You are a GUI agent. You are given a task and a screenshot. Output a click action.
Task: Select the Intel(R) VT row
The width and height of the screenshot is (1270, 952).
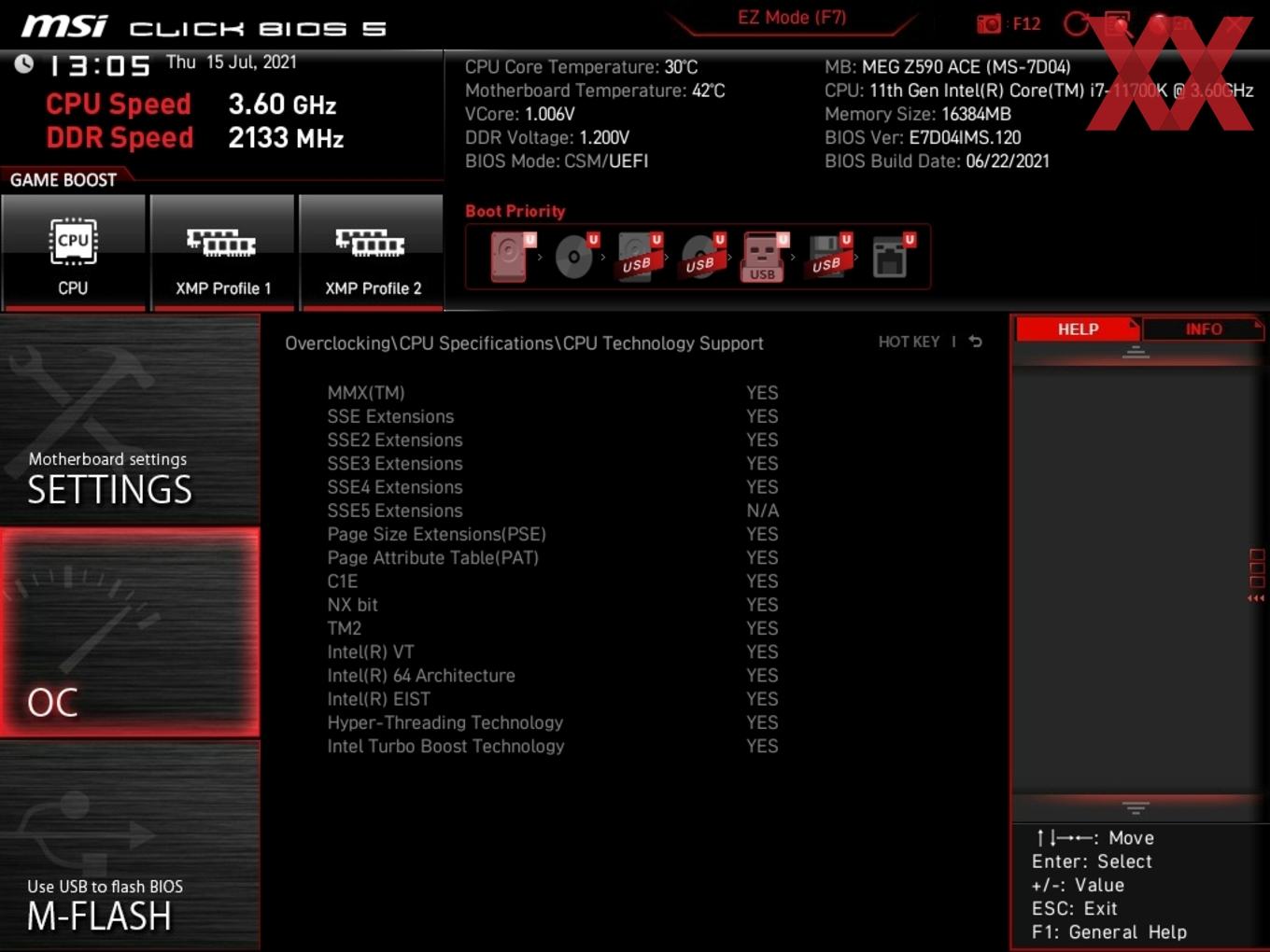(x=553, y=652)
